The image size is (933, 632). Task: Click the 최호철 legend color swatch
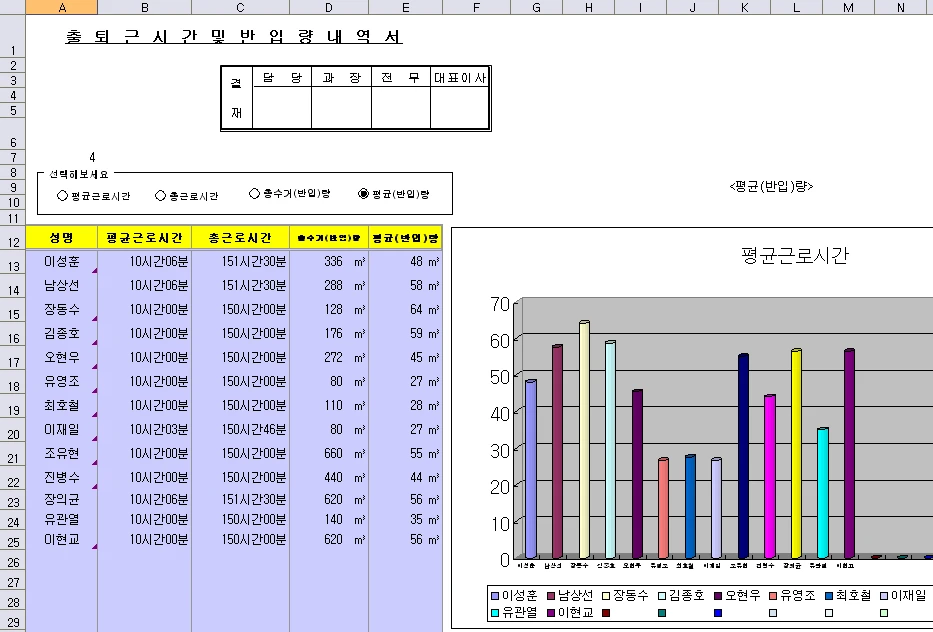coord(829,596)
